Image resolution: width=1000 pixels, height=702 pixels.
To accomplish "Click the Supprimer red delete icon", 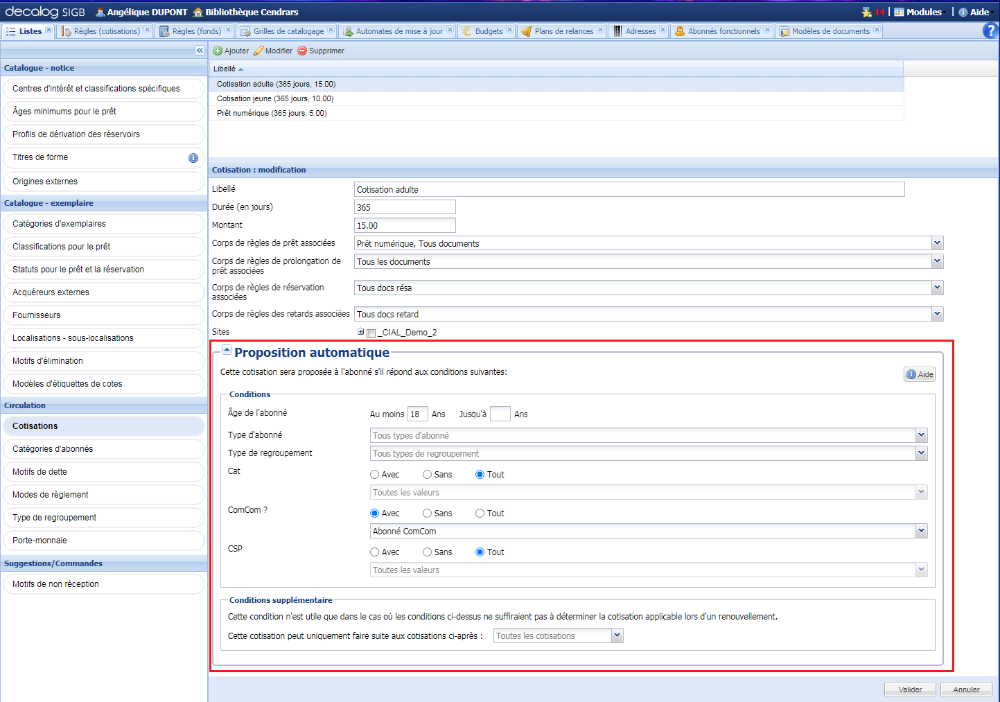I will [x=302, y=50].
